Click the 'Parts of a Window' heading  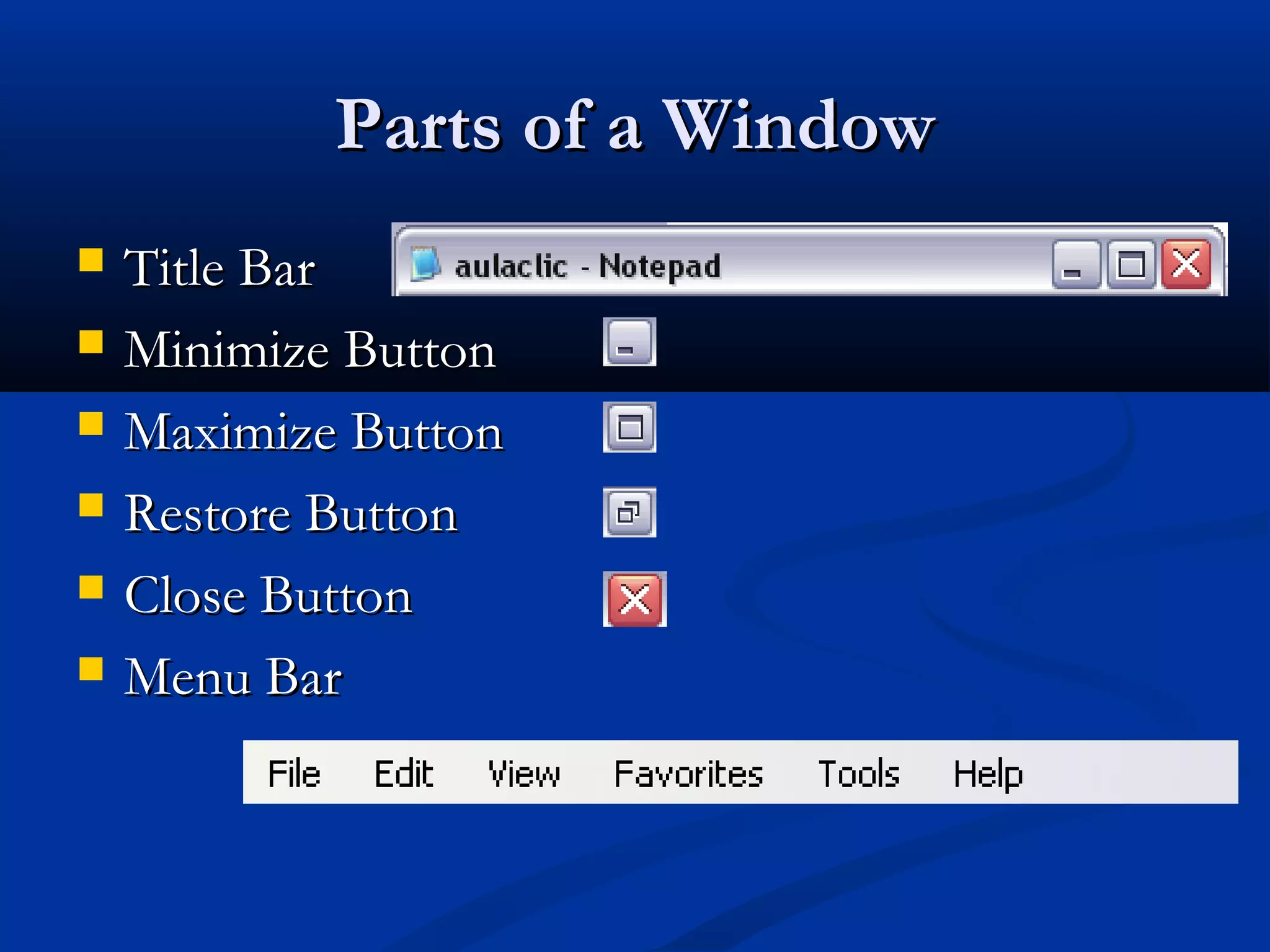[635, 125]
